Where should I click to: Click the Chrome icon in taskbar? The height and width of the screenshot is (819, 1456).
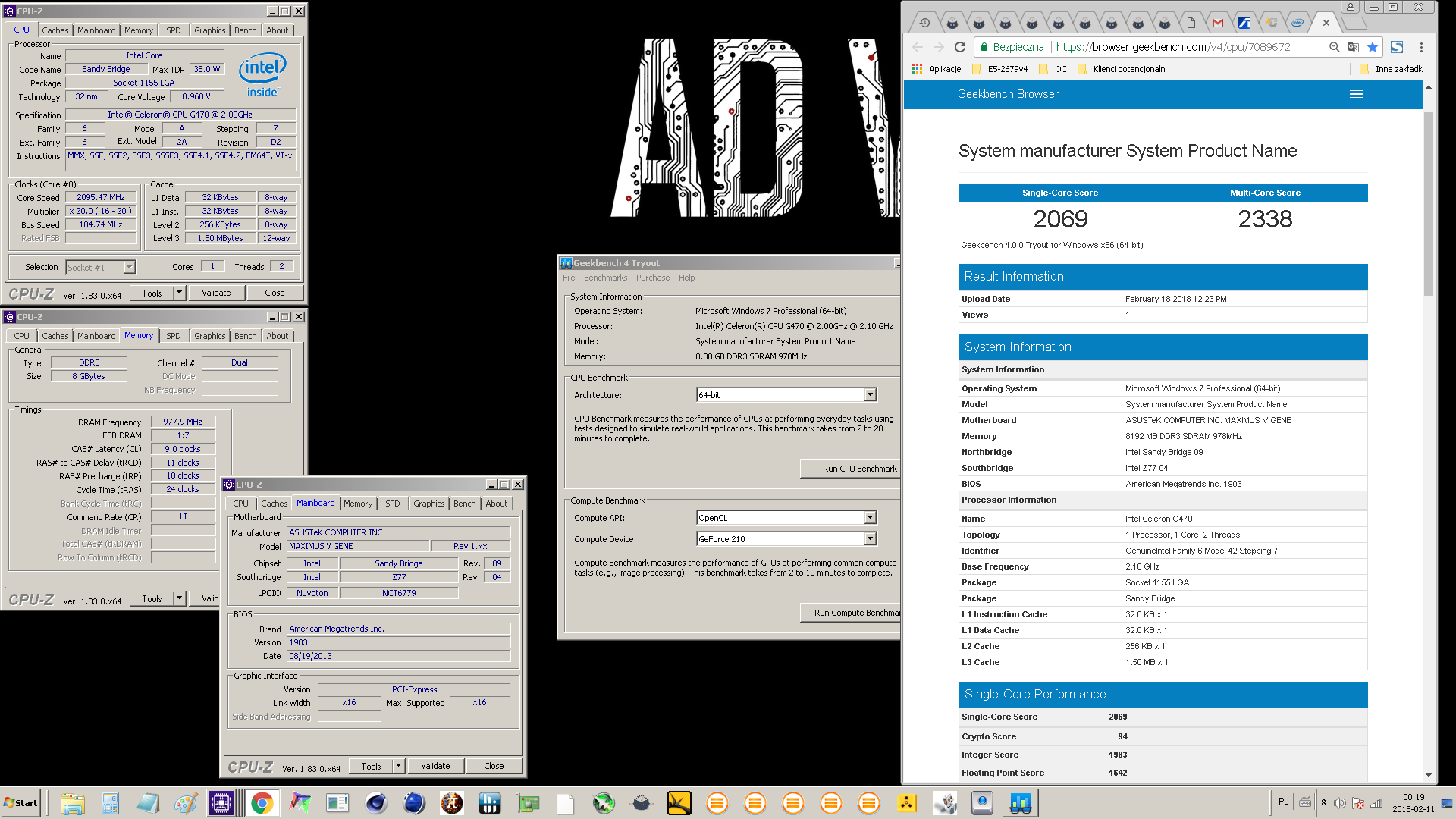(262, 803)
